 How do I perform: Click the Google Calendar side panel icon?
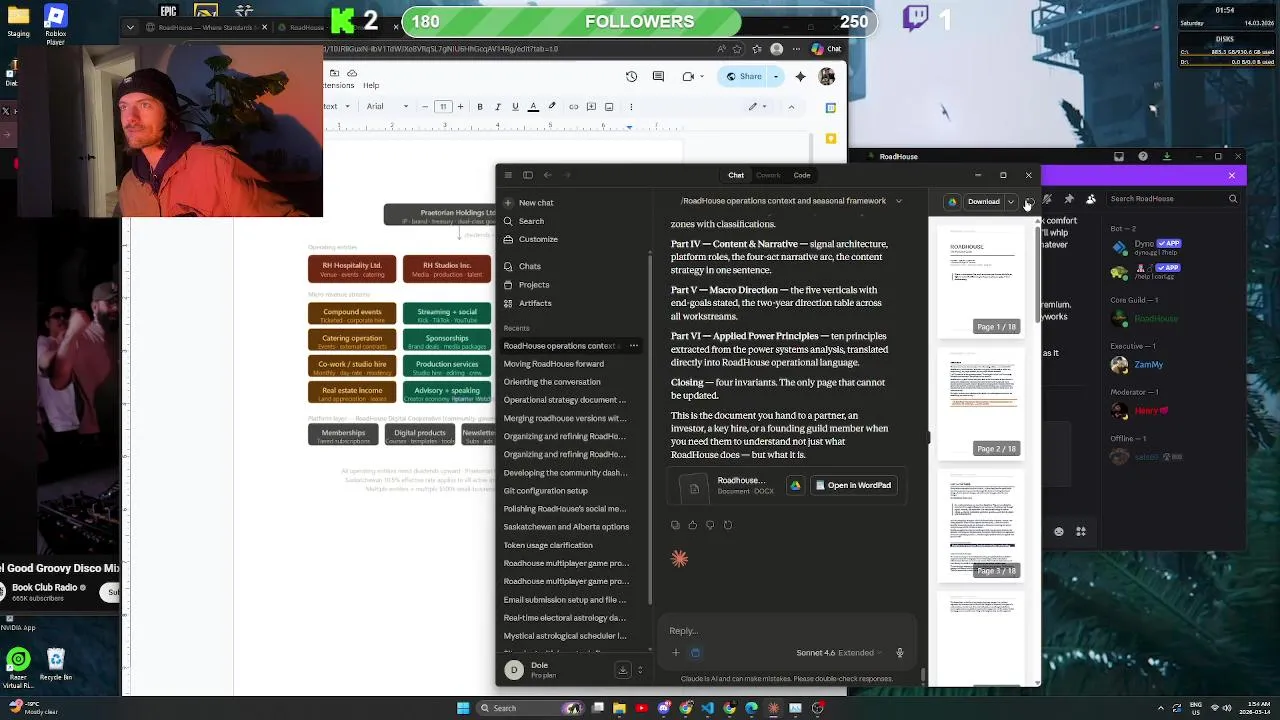click(831, 107)
